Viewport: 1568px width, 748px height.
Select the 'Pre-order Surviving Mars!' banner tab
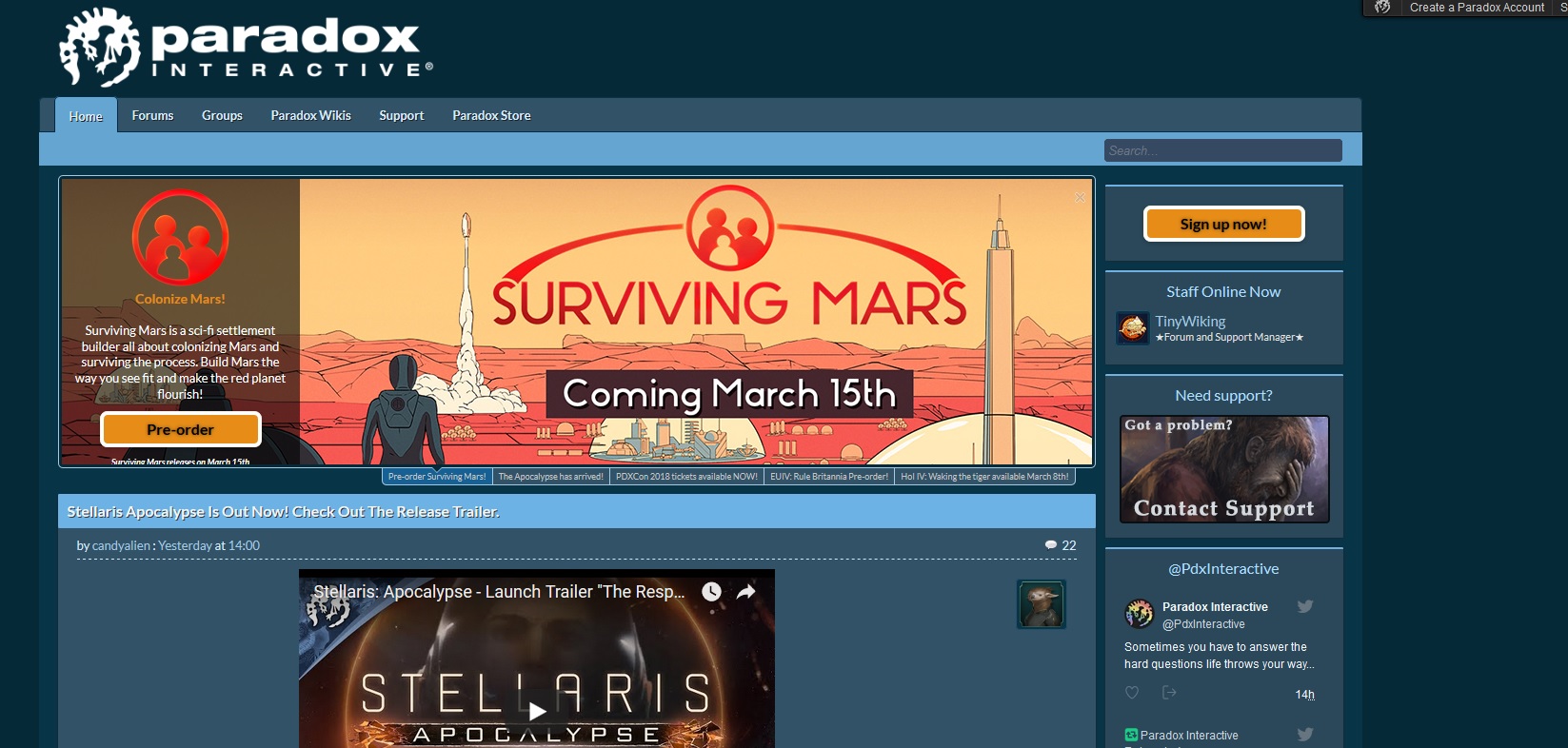click(437, 477)
